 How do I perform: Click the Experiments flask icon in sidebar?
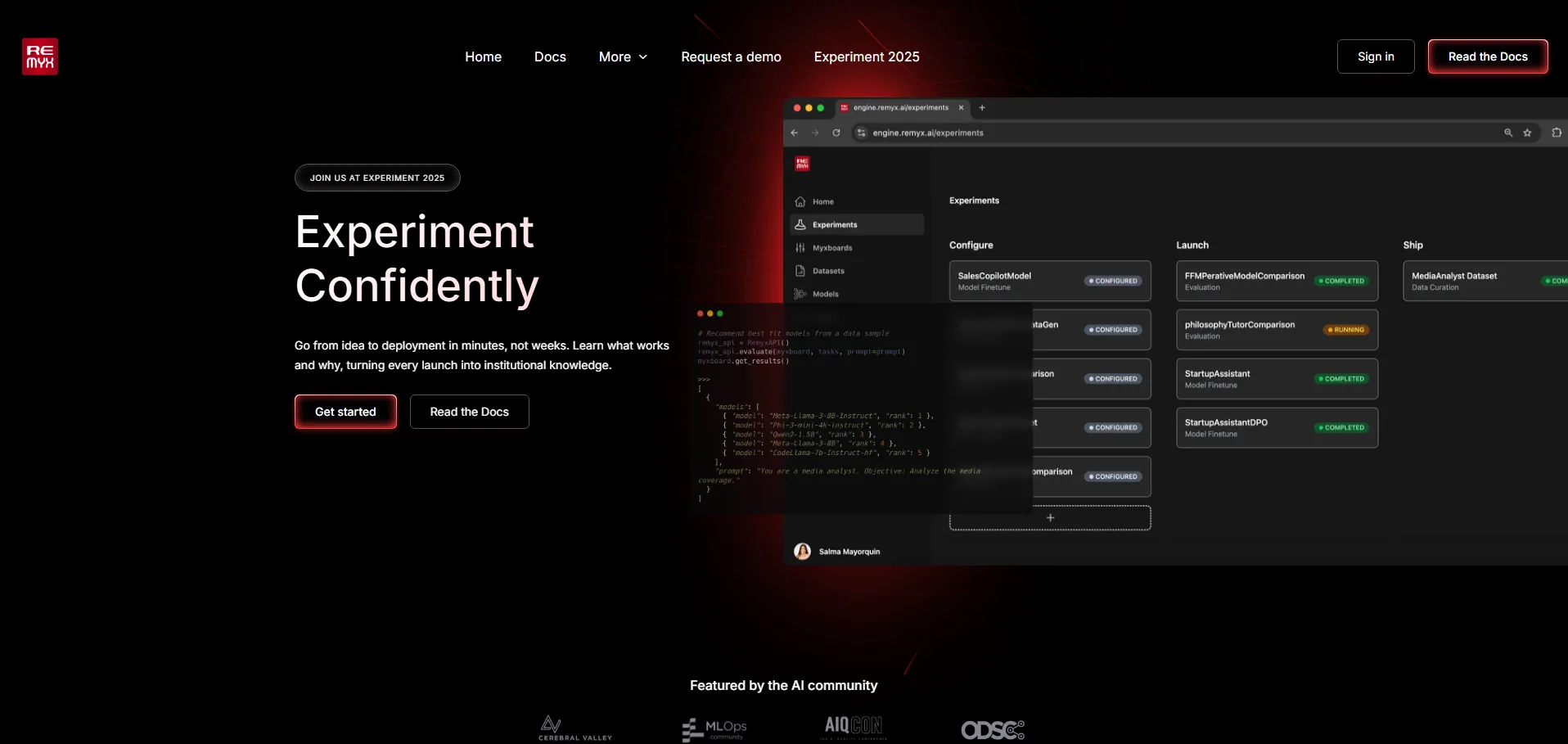click(x=800, y=224)
